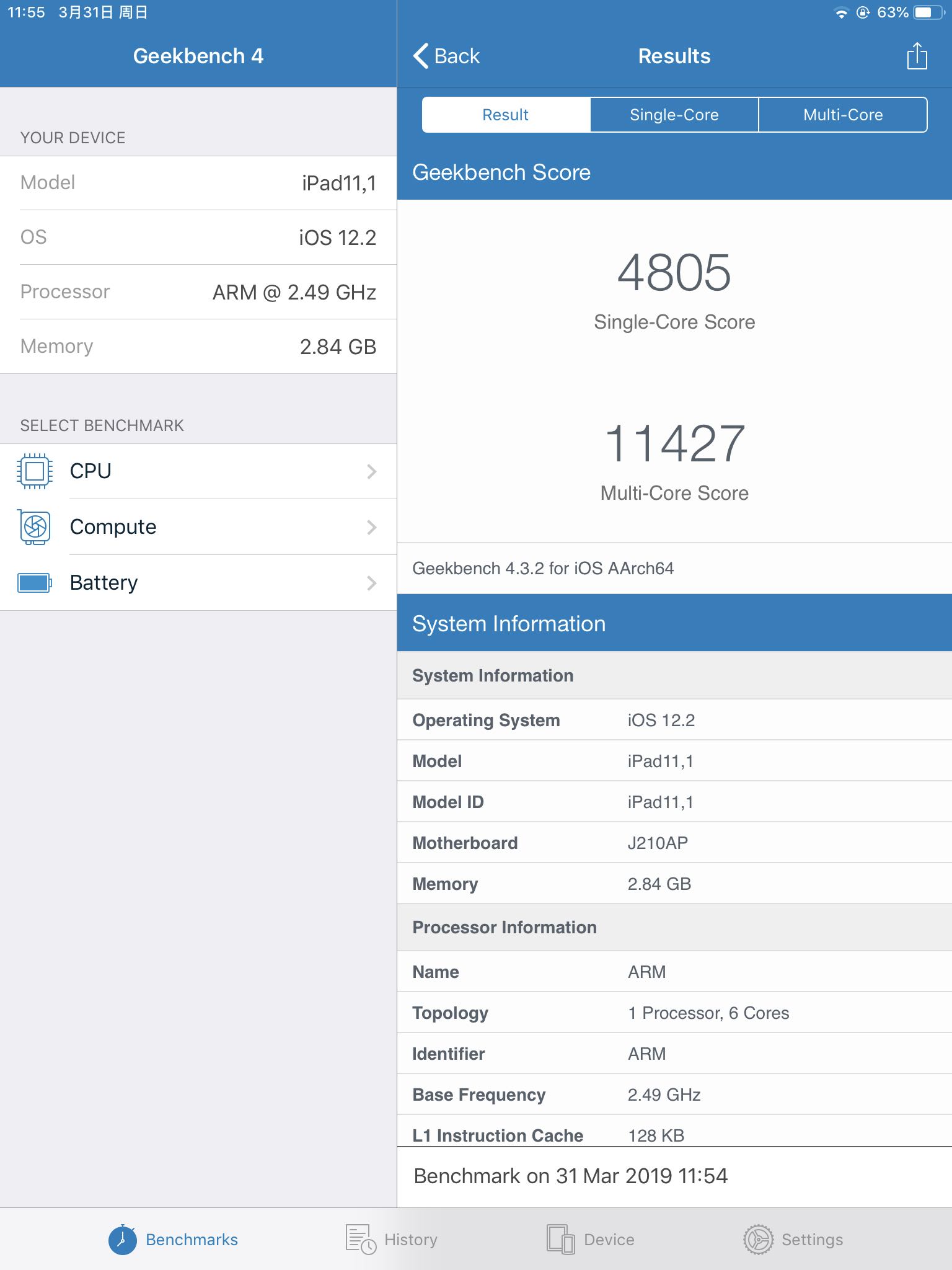Tap the Motherboard J210AP row
The height and width of the screenshot is (1270, 952).
pos(674,843)
